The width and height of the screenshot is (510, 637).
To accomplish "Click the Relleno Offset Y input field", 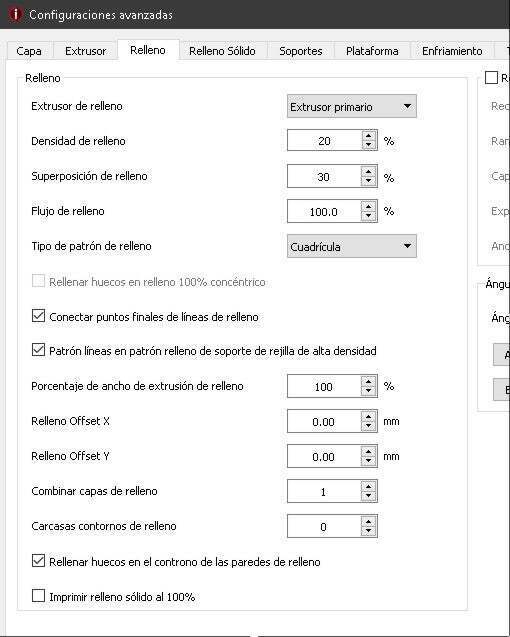I will pos(324,456).
